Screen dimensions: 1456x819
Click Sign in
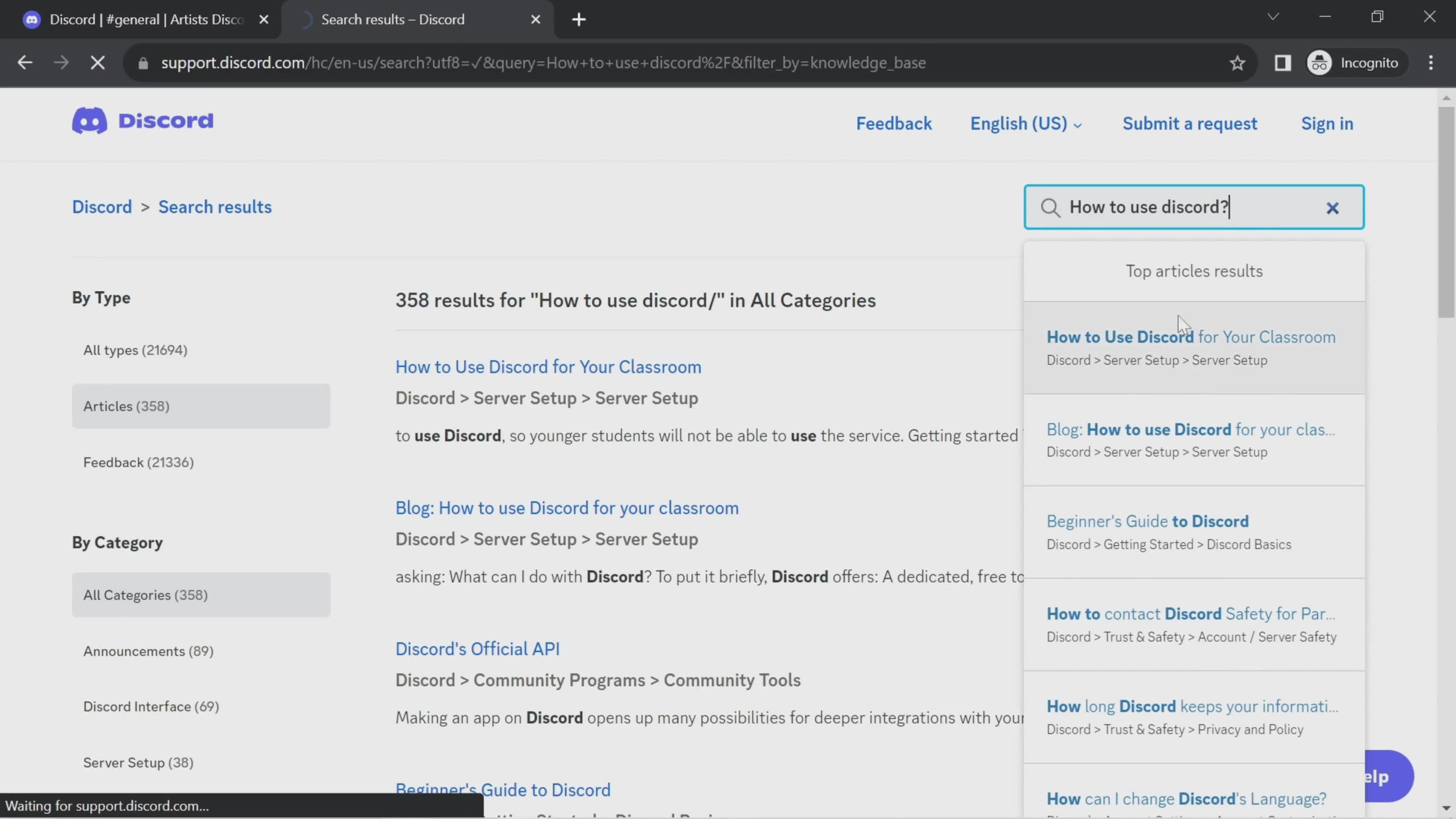[1327, 124]
